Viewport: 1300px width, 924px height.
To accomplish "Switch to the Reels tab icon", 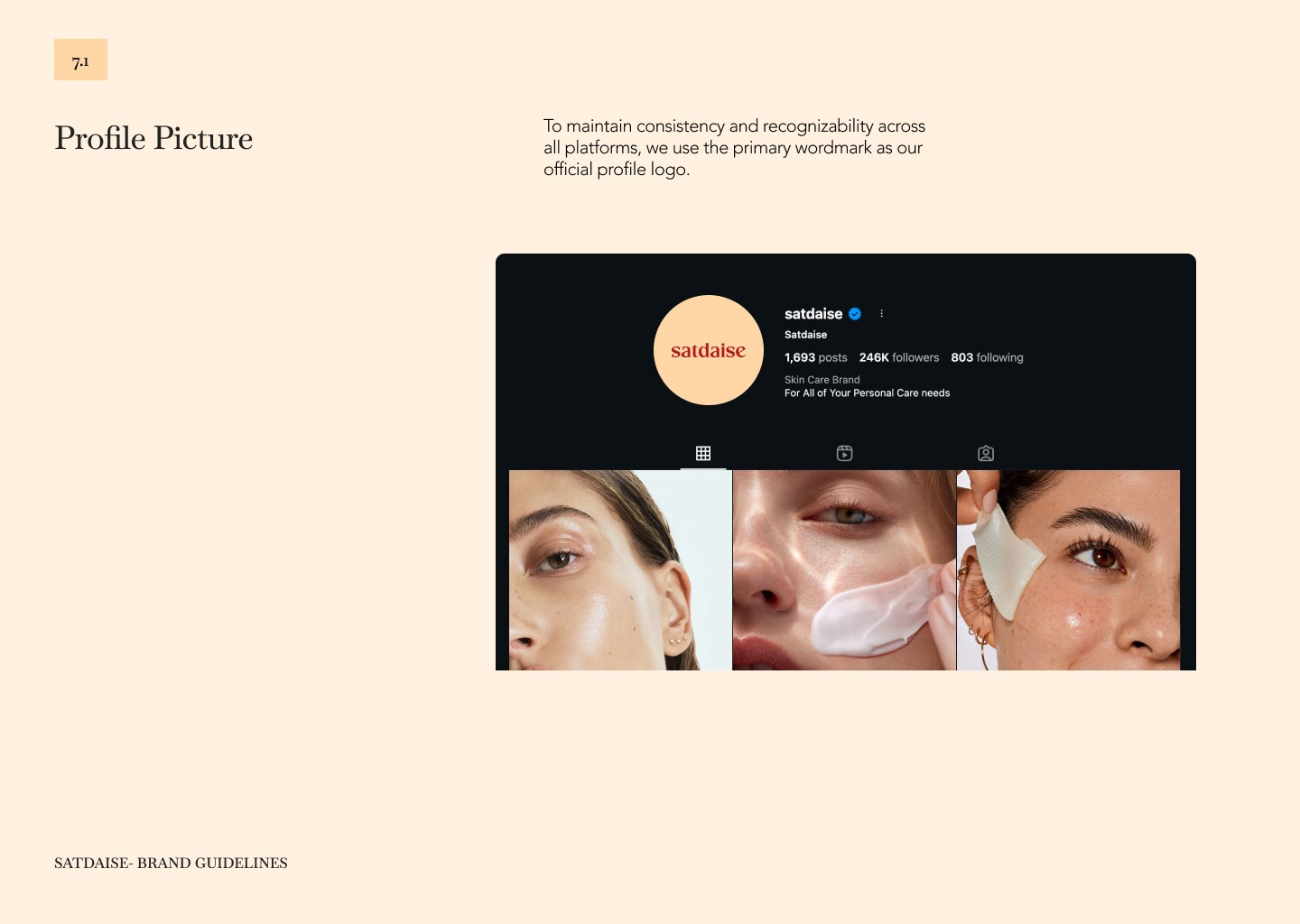I will (844, 453).
